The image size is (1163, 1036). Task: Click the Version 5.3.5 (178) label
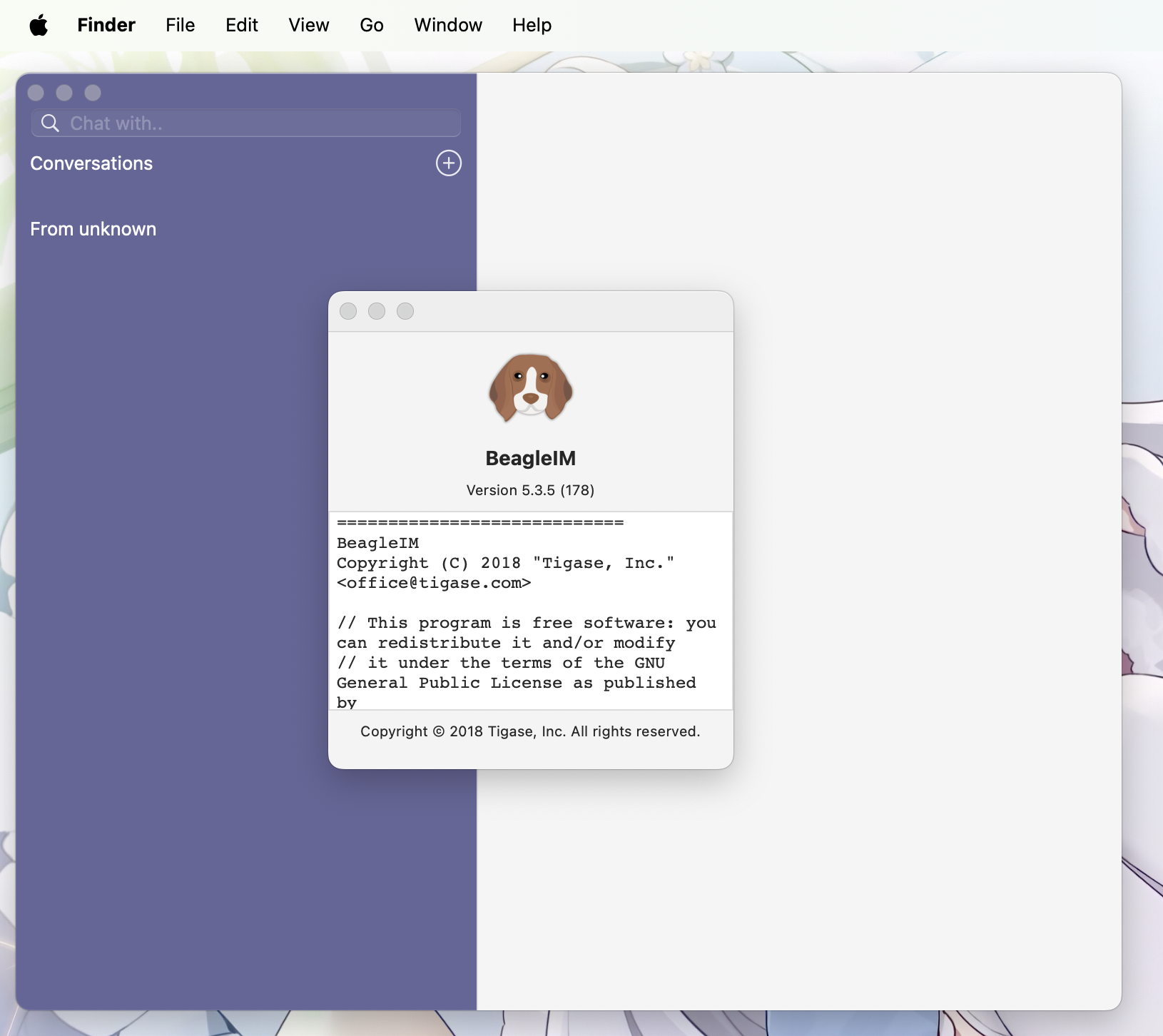[x=531, y=490]
